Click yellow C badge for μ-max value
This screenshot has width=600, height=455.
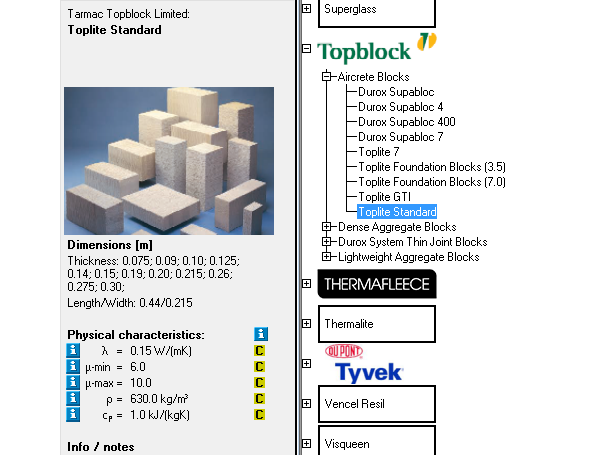pos(259,383)
